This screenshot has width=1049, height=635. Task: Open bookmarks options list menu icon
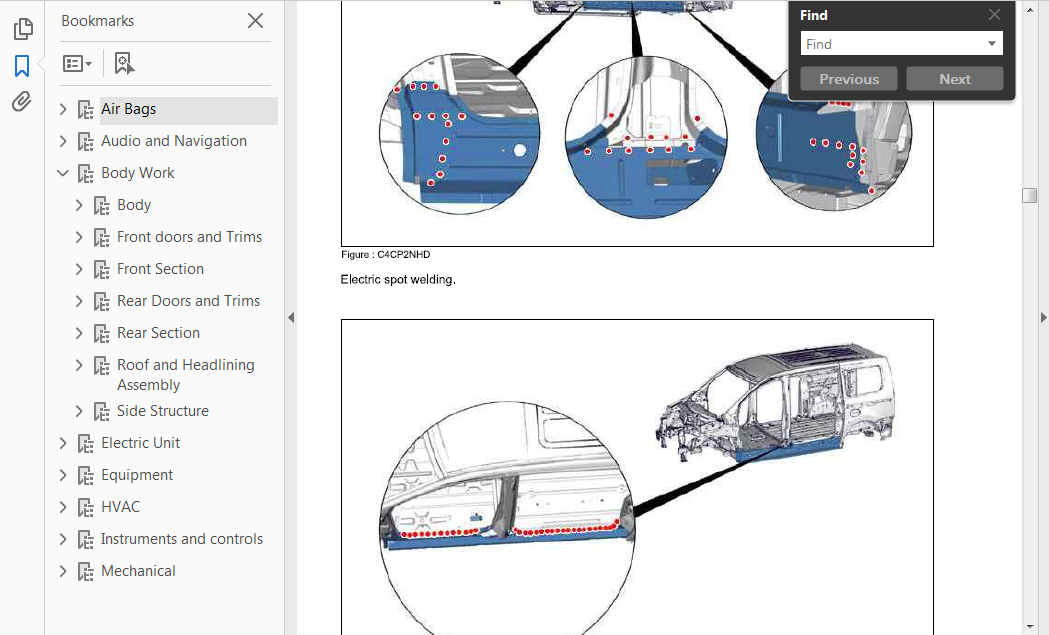pyautogui.click(x=77, y=64)
